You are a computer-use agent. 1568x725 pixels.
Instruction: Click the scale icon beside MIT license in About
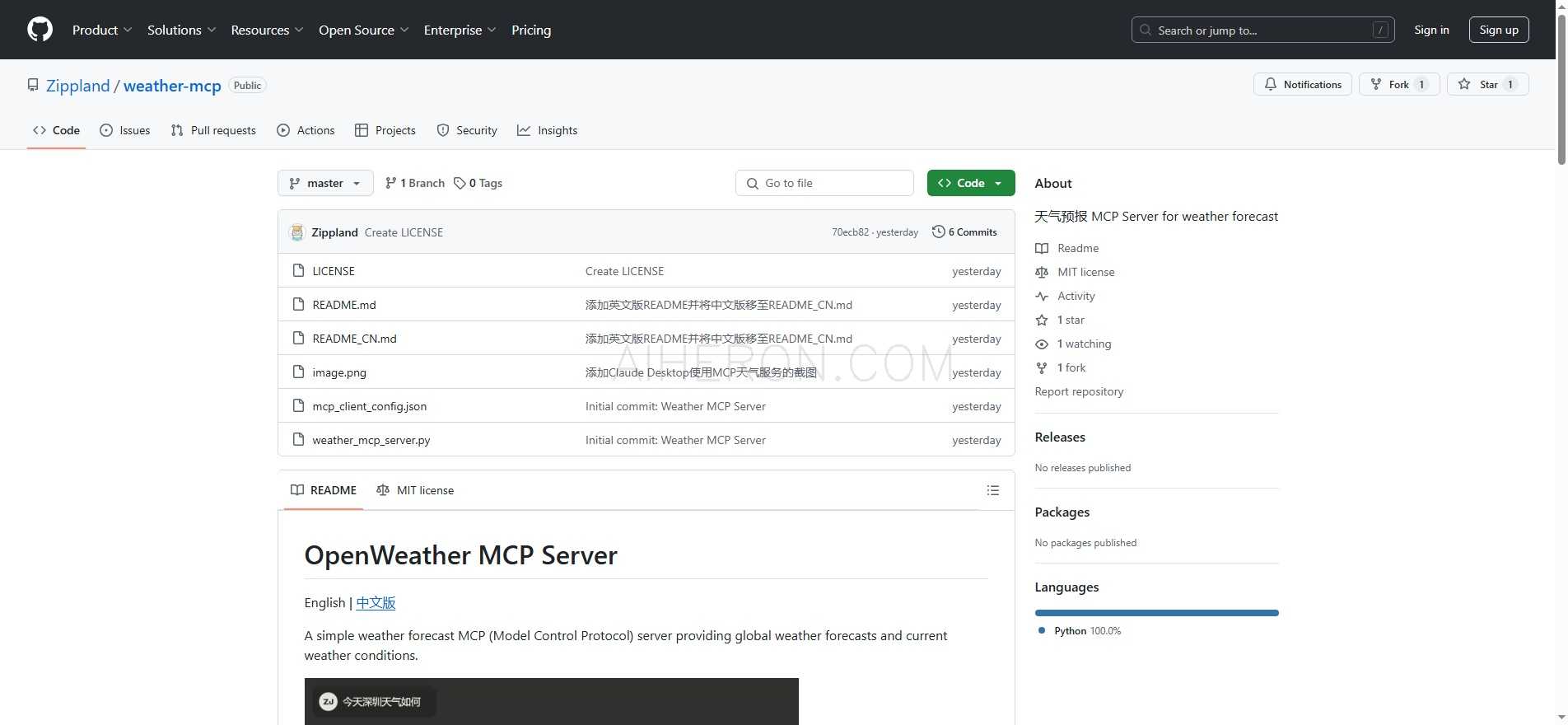[x=1042, y=272]
